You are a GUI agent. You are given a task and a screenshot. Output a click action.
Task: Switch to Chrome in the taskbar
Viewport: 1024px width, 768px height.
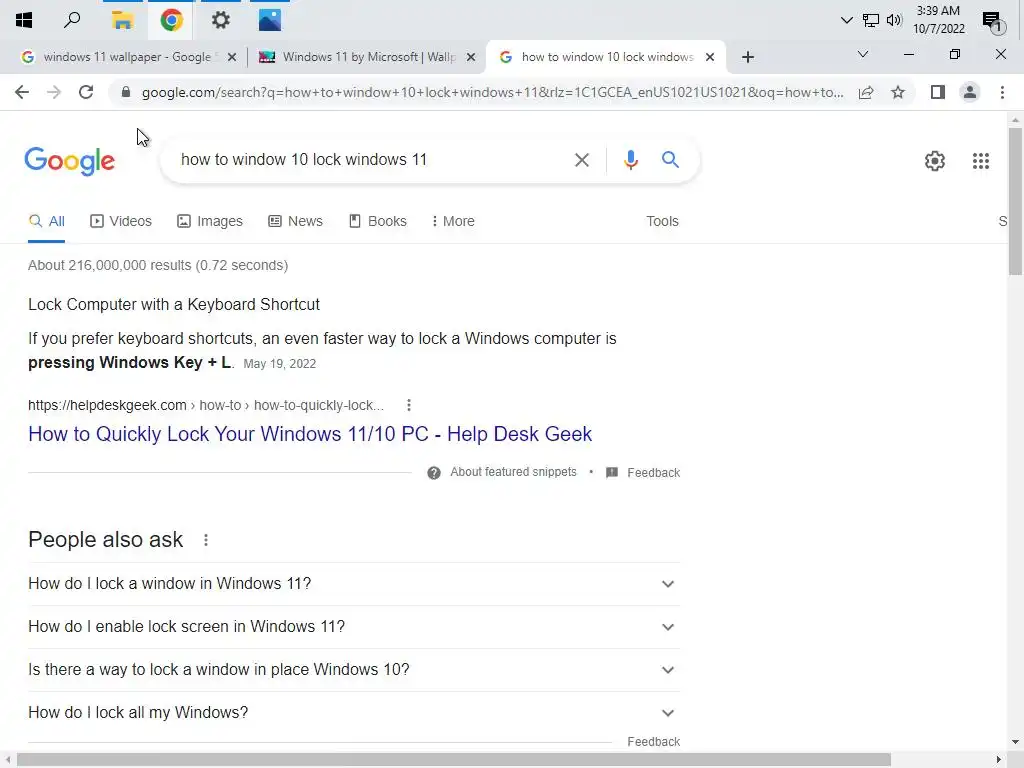pos(172,20)
